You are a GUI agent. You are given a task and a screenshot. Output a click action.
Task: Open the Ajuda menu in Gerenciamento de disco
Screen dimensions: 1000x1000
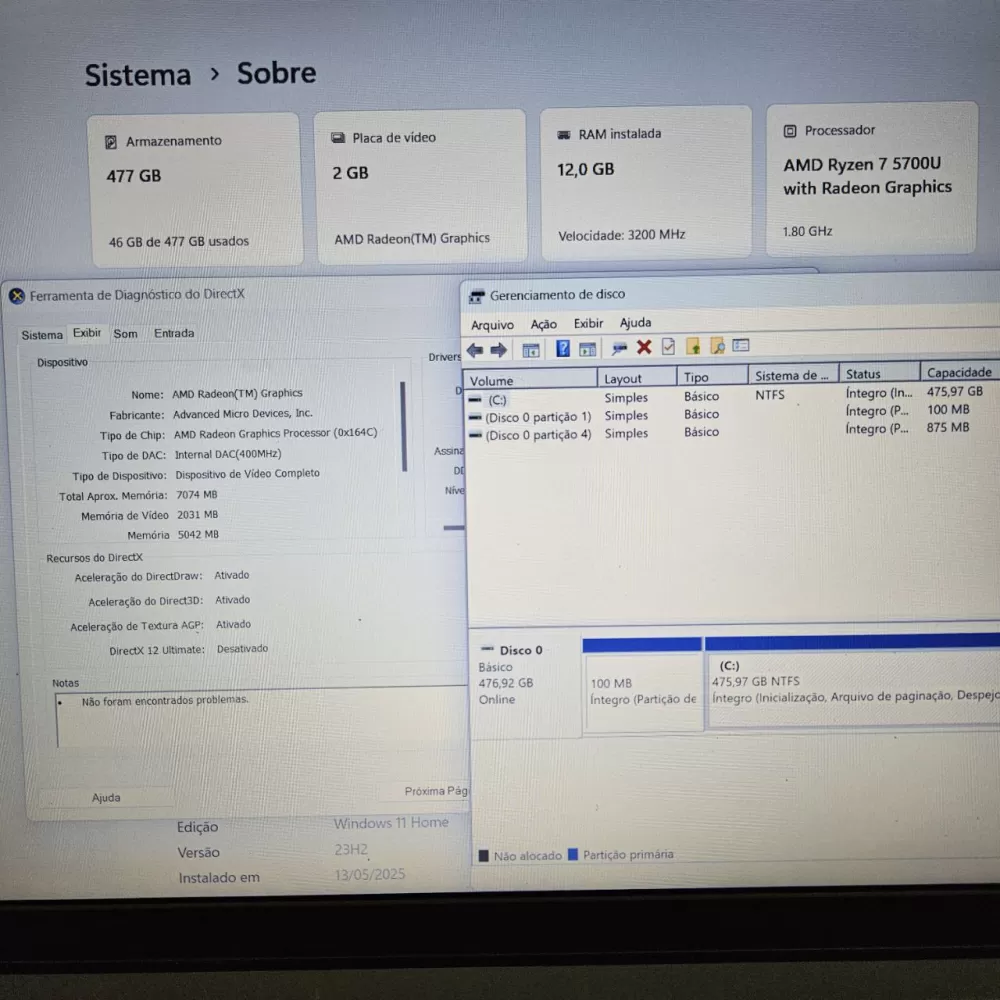point(635,323)
